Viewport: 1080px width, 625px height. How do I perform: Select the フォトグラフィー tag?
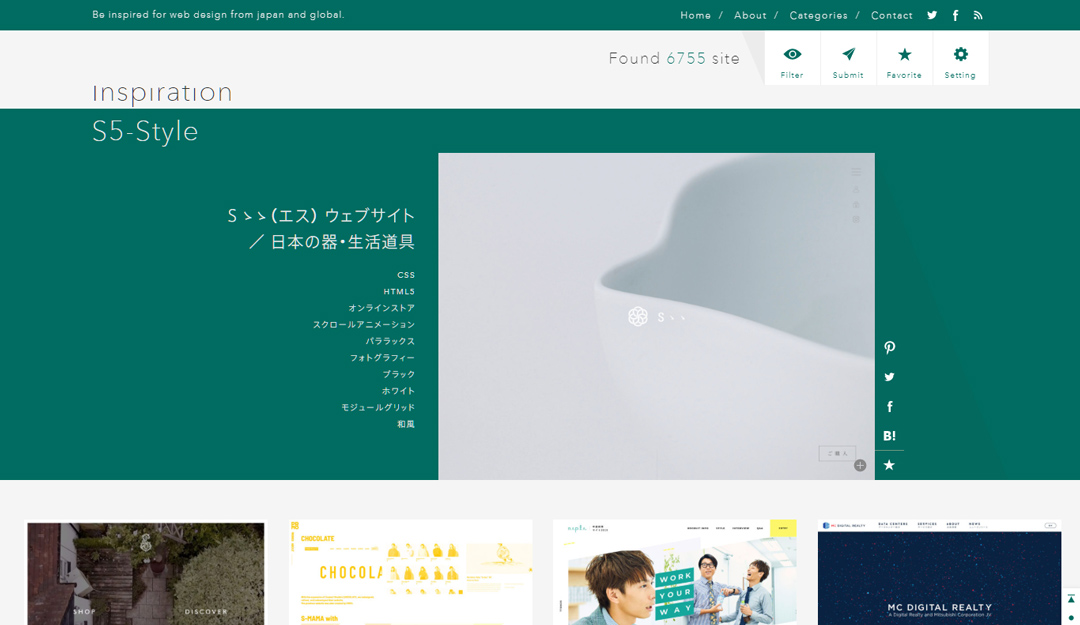tap(382, 358)
